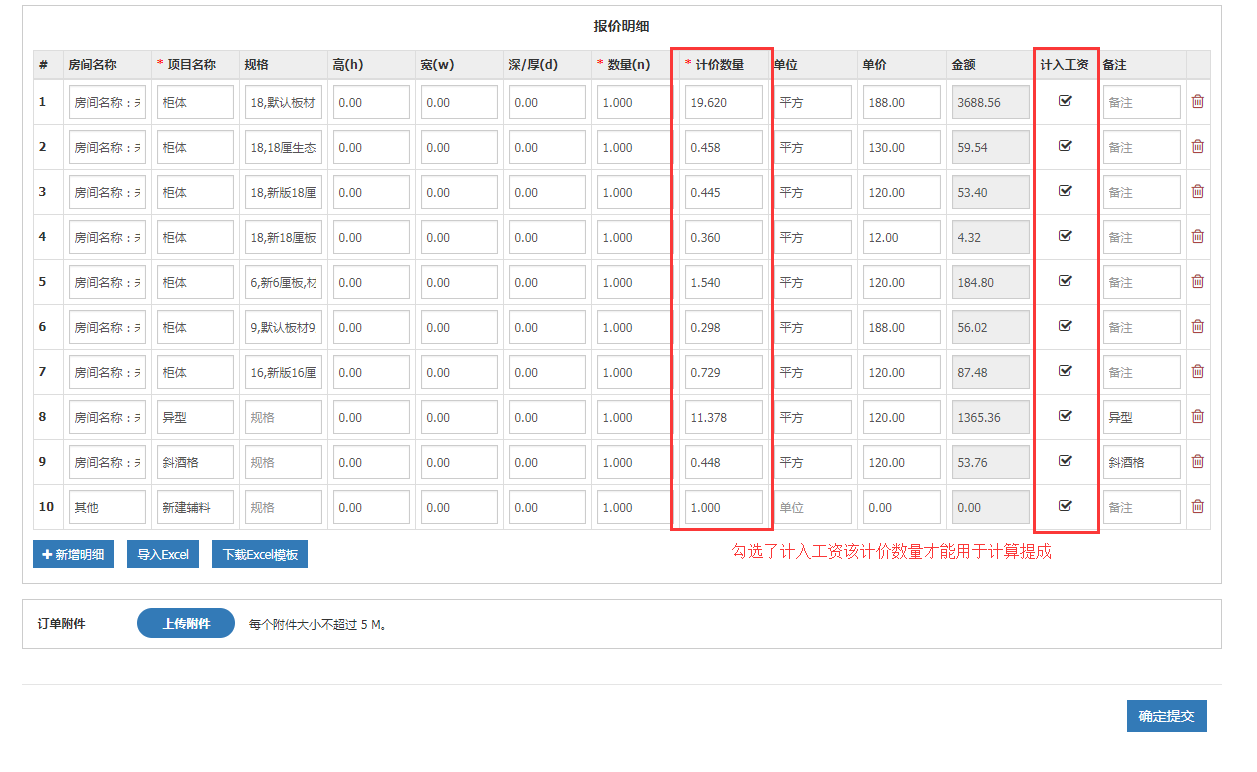Viewport: 1257px width, 772px height.
Task: Click row 8 备注 field containing 异型
Action: point(1141,417)
